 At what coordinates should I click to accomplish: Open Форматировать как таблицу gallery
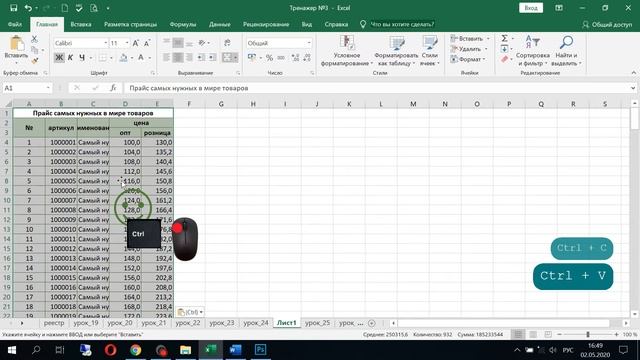pyautogui.click(x=396, y=51)
